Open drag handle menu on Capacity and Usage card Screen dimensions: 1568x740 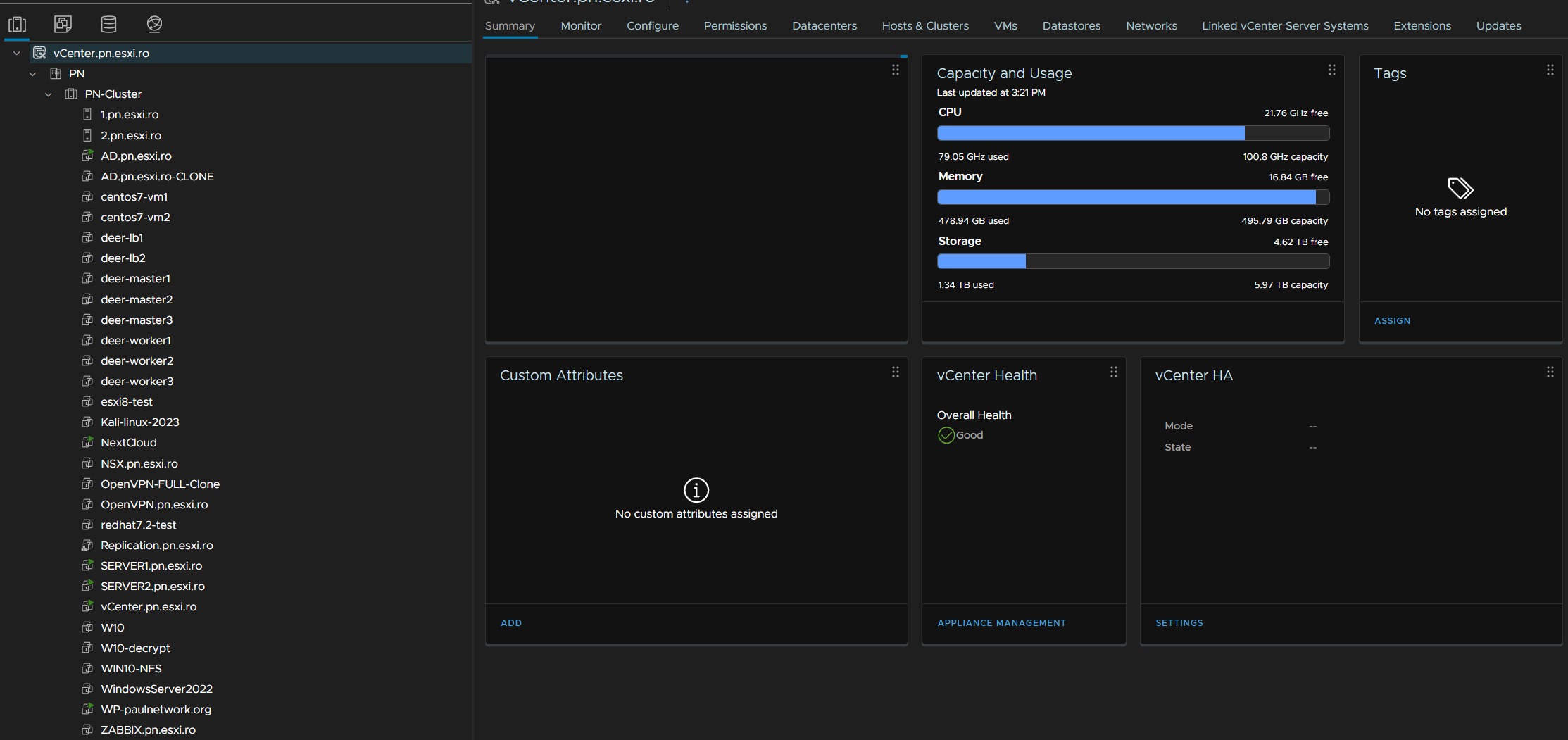point(1331,70)
